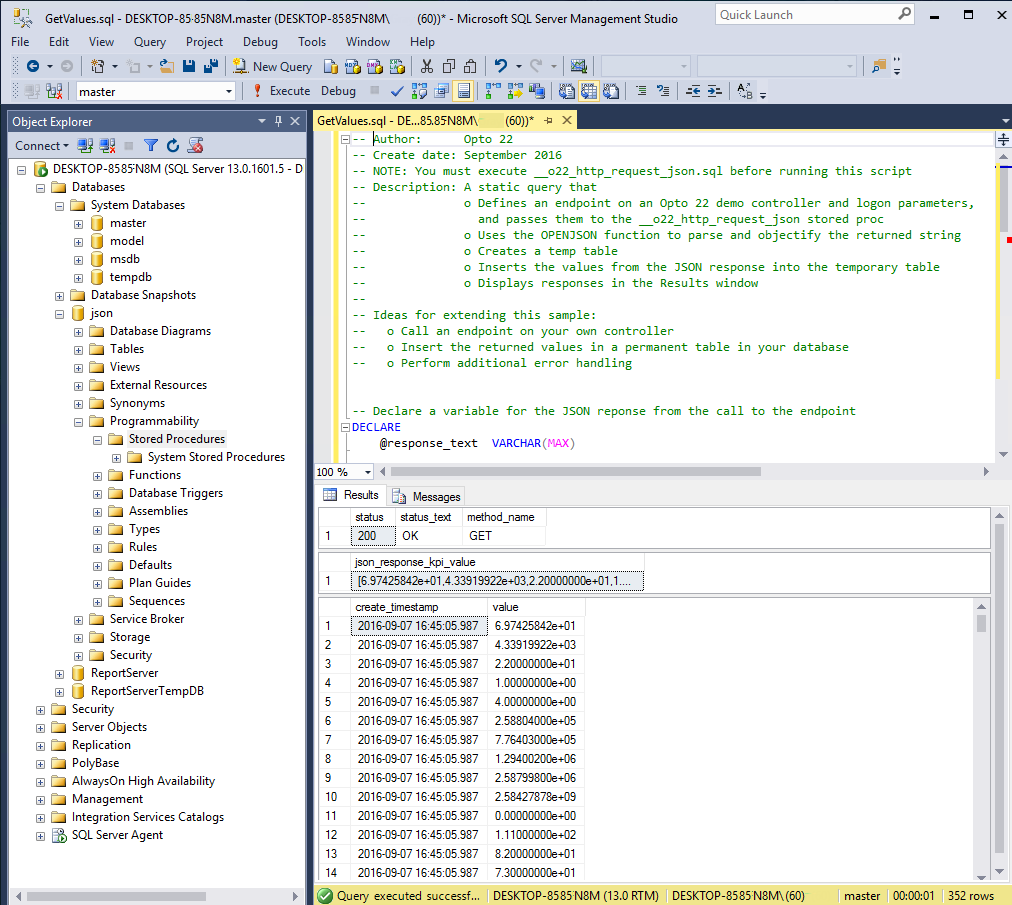This screenshot has width=1012, height=905.
Task: Click the Change Connection icon
Action: pyautogui.click(x=55, y=92)
